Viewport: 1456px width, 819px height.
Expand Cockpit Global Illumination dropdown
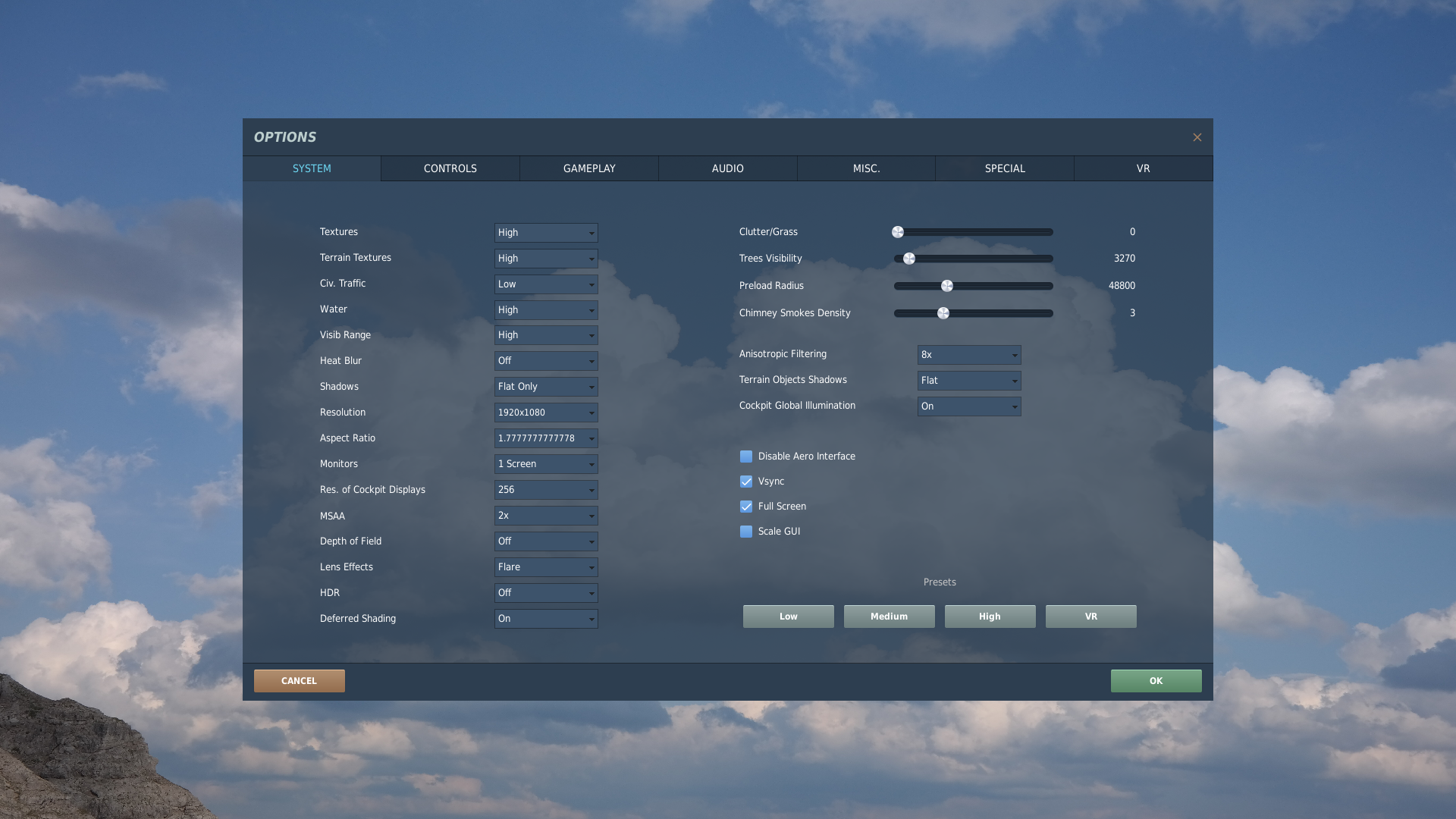[969, 406]
